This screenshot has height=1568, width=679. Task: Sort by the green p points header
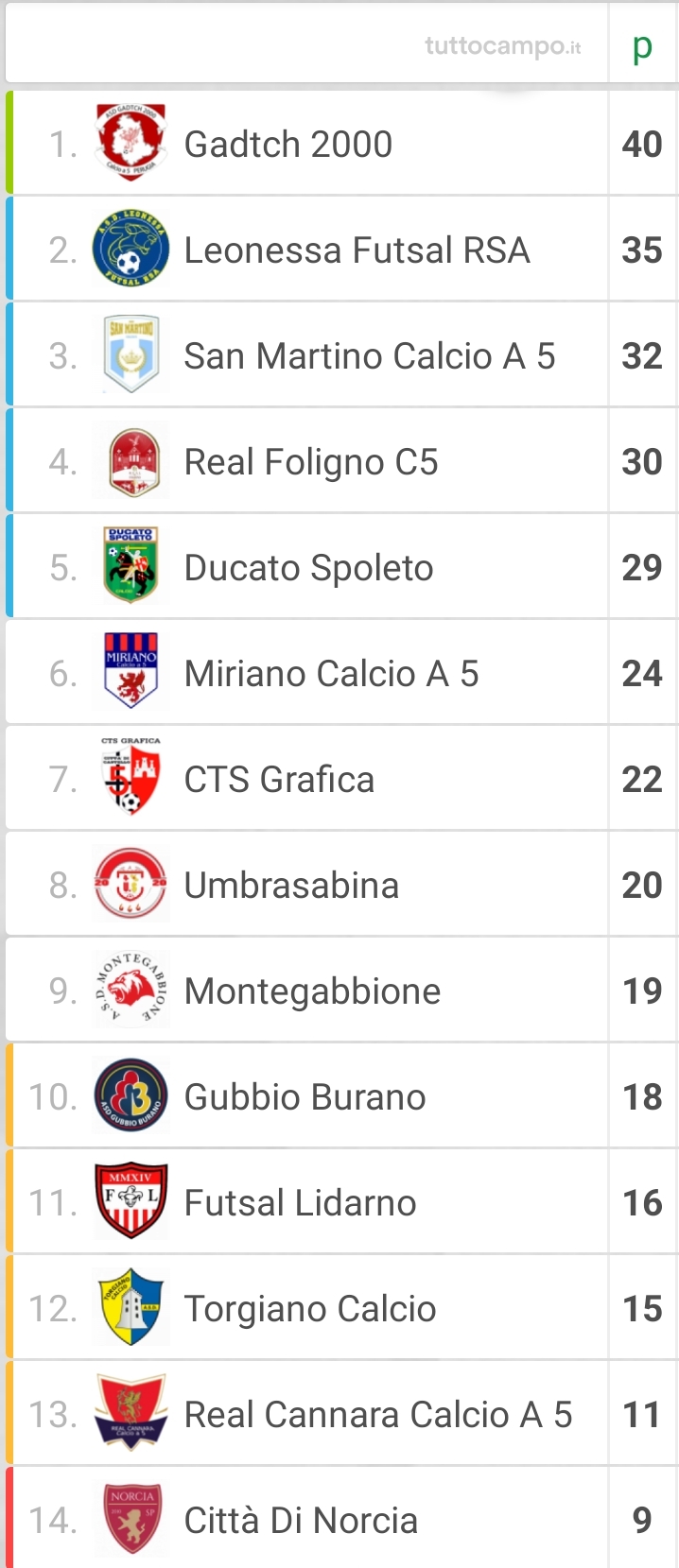click(x=642, y=46)
